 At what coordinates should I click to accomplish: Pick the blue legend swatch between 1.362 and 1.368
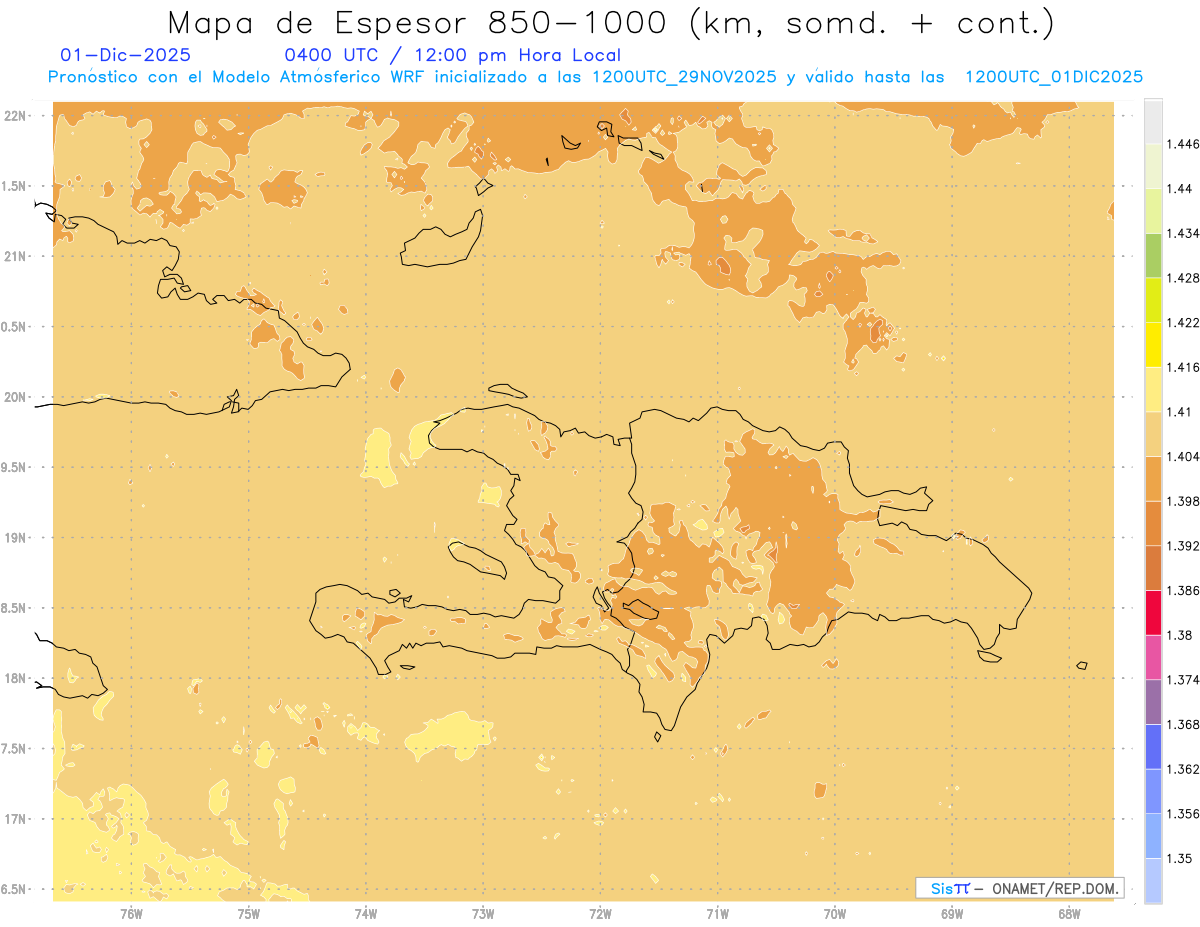pyautogui.click(x=1153, y=746)
